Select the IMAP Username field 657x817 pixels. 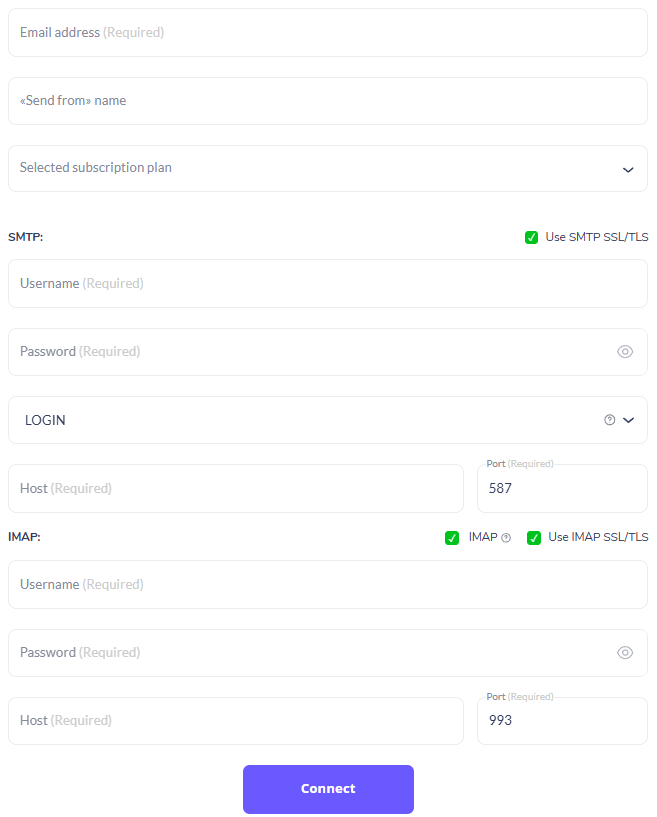[328, 585]
